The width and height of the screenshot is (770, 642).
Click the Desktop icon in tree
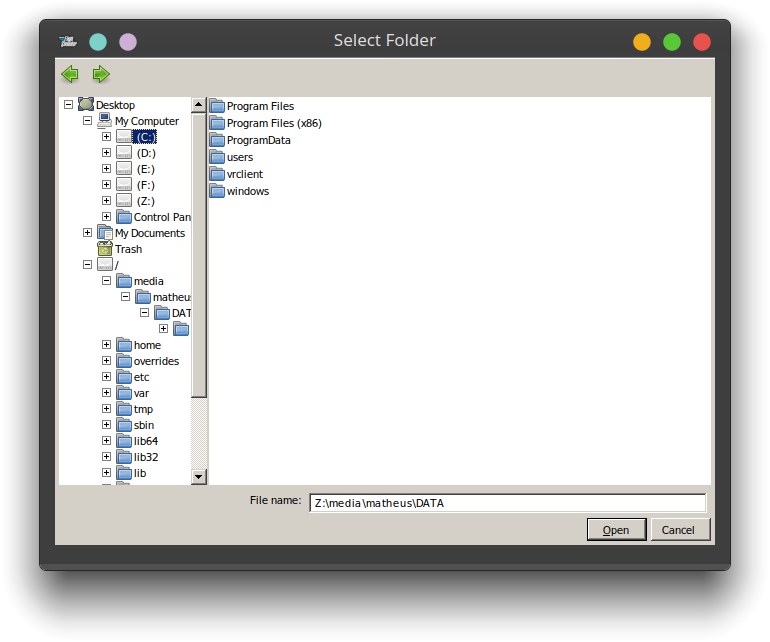[x=86, y=104]
